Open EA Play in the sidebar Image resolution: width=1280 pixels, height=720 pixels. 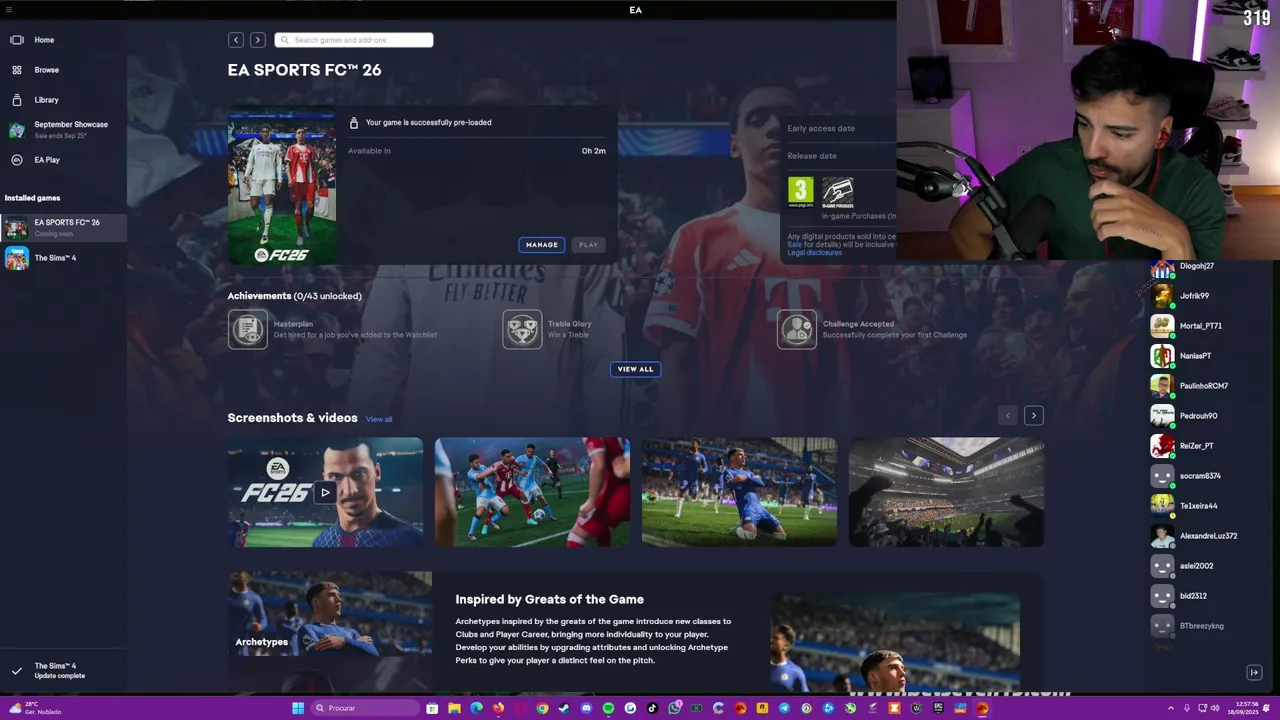[x=46, y=160]
